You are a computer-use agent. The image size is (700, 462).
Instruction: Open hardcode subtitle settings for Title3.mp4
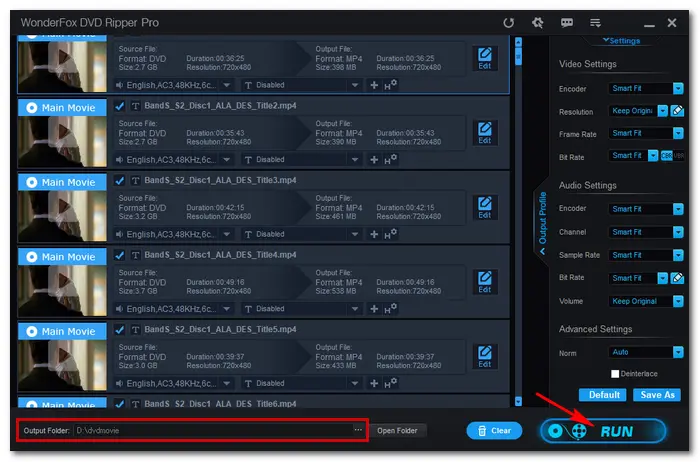390,234
